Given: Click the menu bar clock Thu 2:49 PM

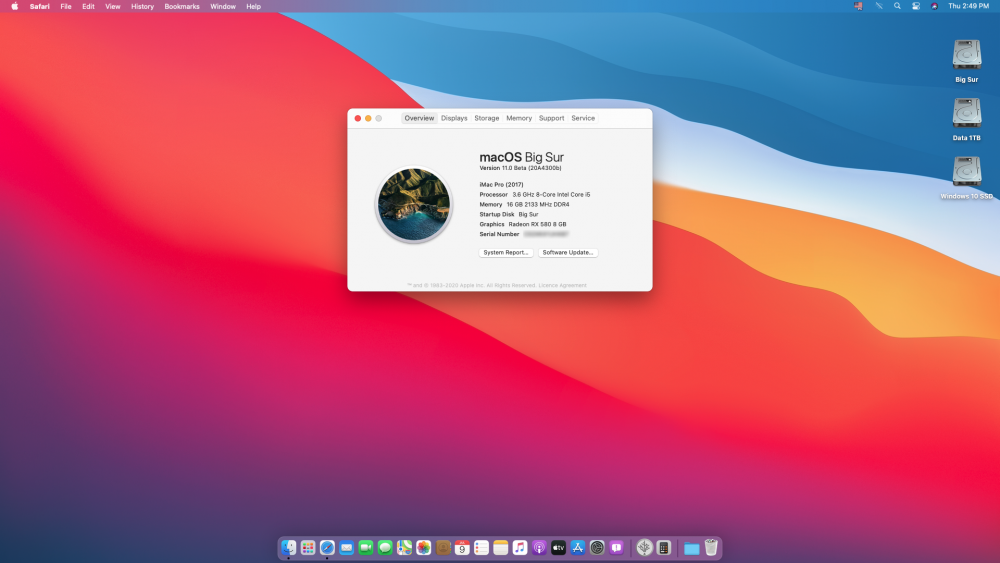Looking at the screenshot, I should pos(968,6).
